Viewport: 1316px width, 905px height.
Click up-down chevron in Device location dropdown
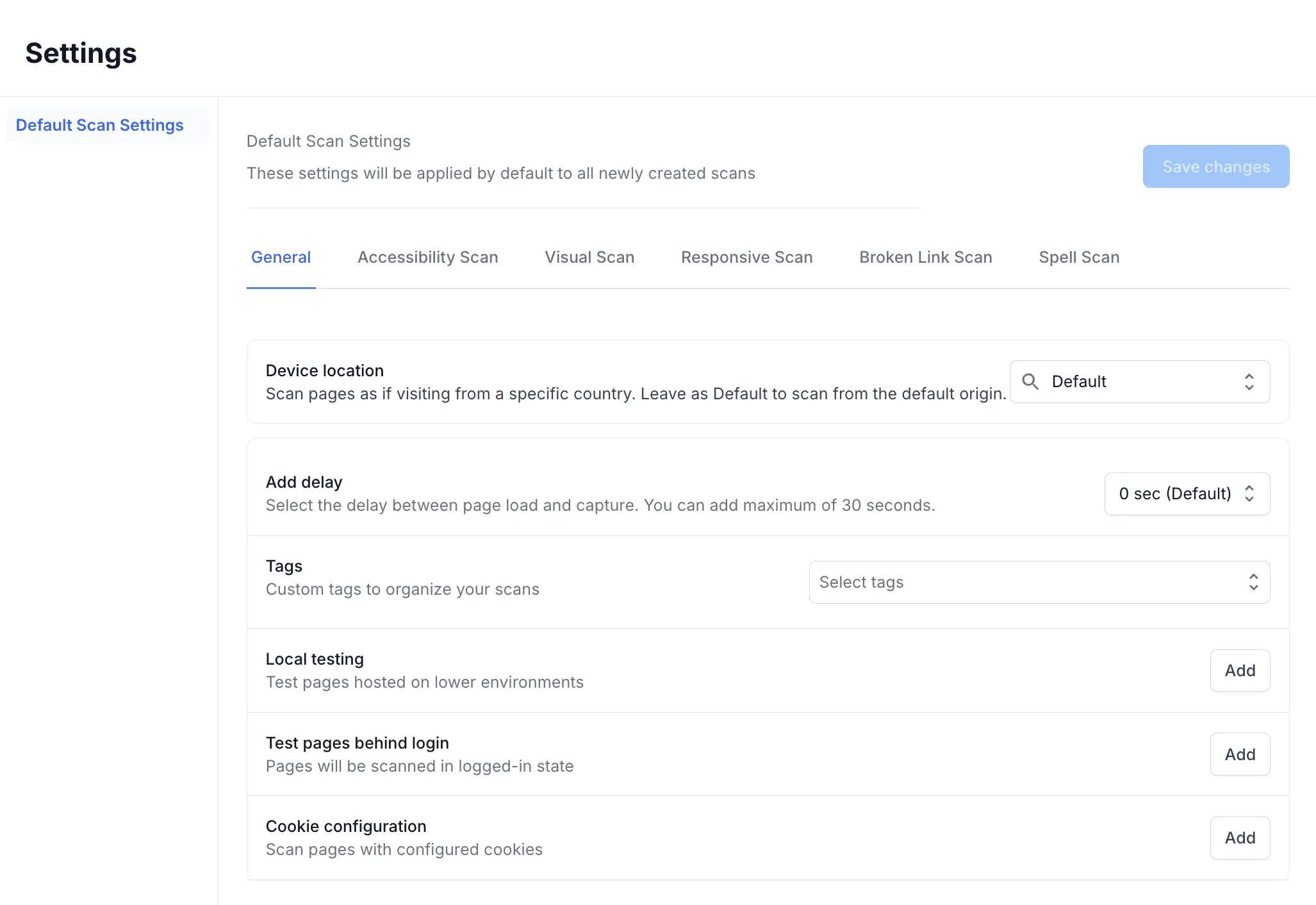[x=1249, y=381]
